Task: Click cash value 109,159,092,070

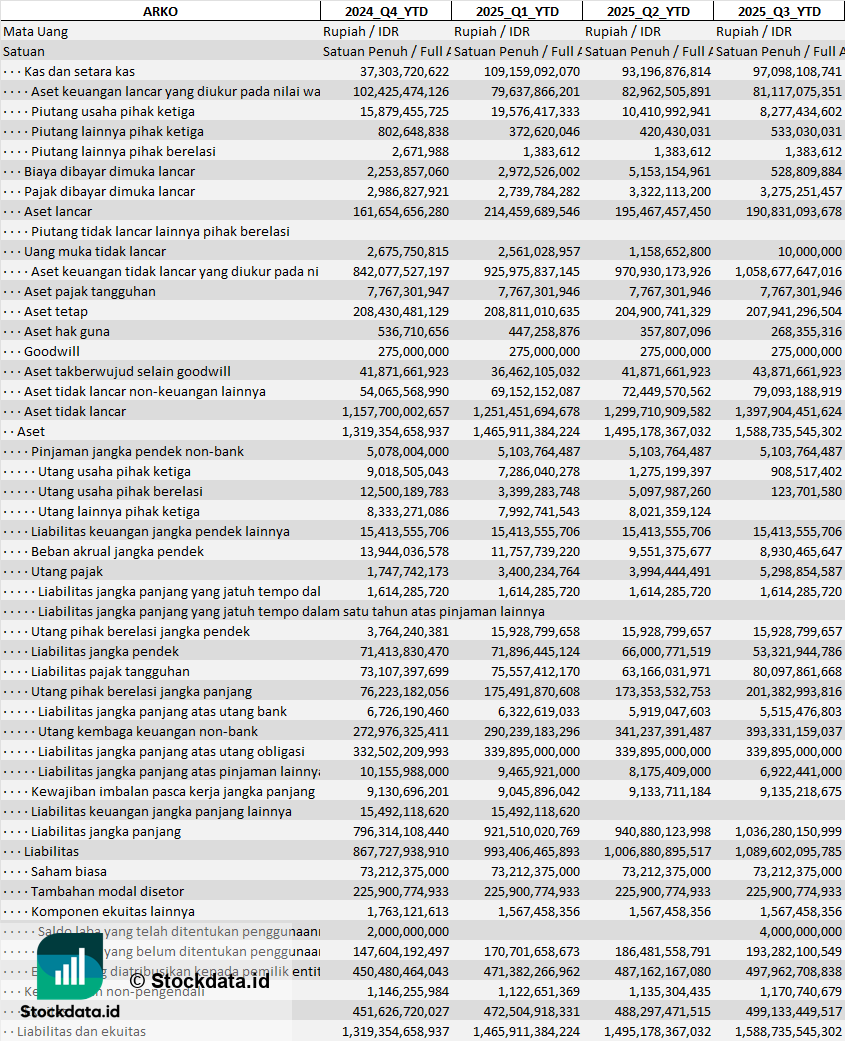Action: [x=531, y=72]
